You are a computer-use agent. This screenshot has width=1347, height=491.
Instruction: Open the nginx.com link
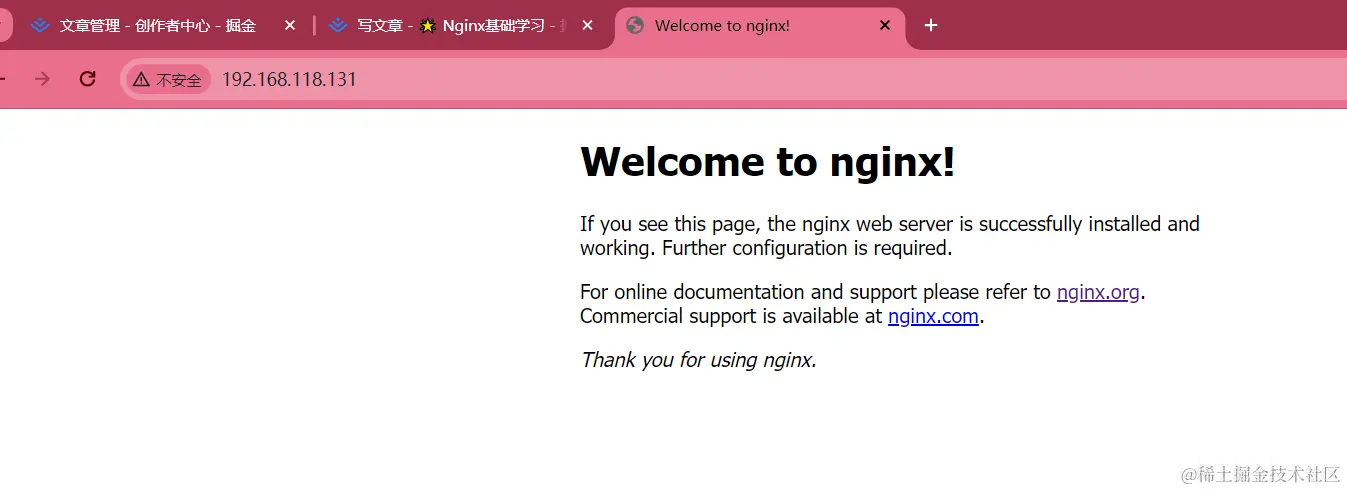(x=933, y=317)
